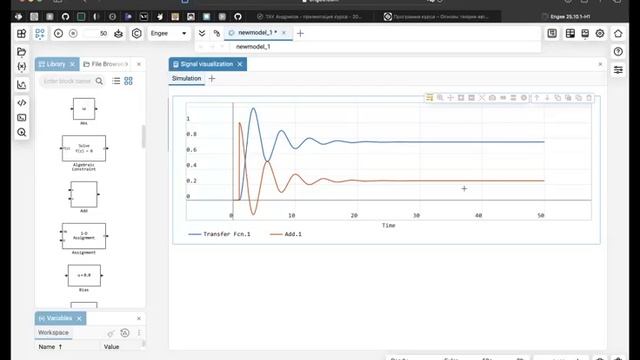
Task: Run the simulation with the play button
Action: coord(58,33)
